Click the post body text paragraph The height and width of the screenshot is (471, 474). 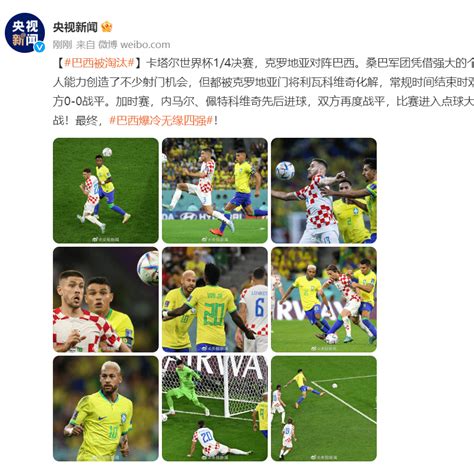tap(263, 92)
